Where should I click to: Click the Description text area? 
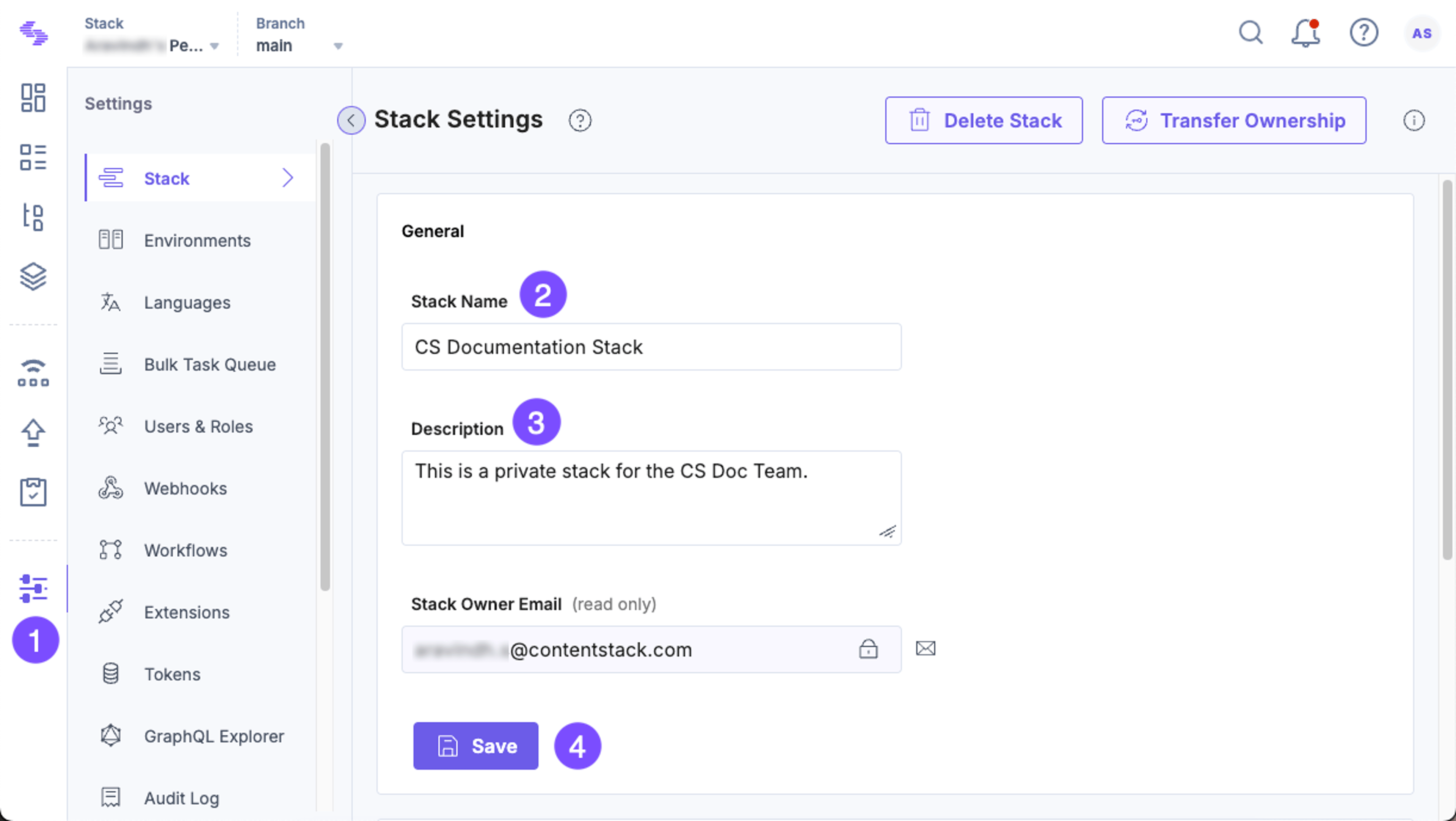[x=651, y=498]
